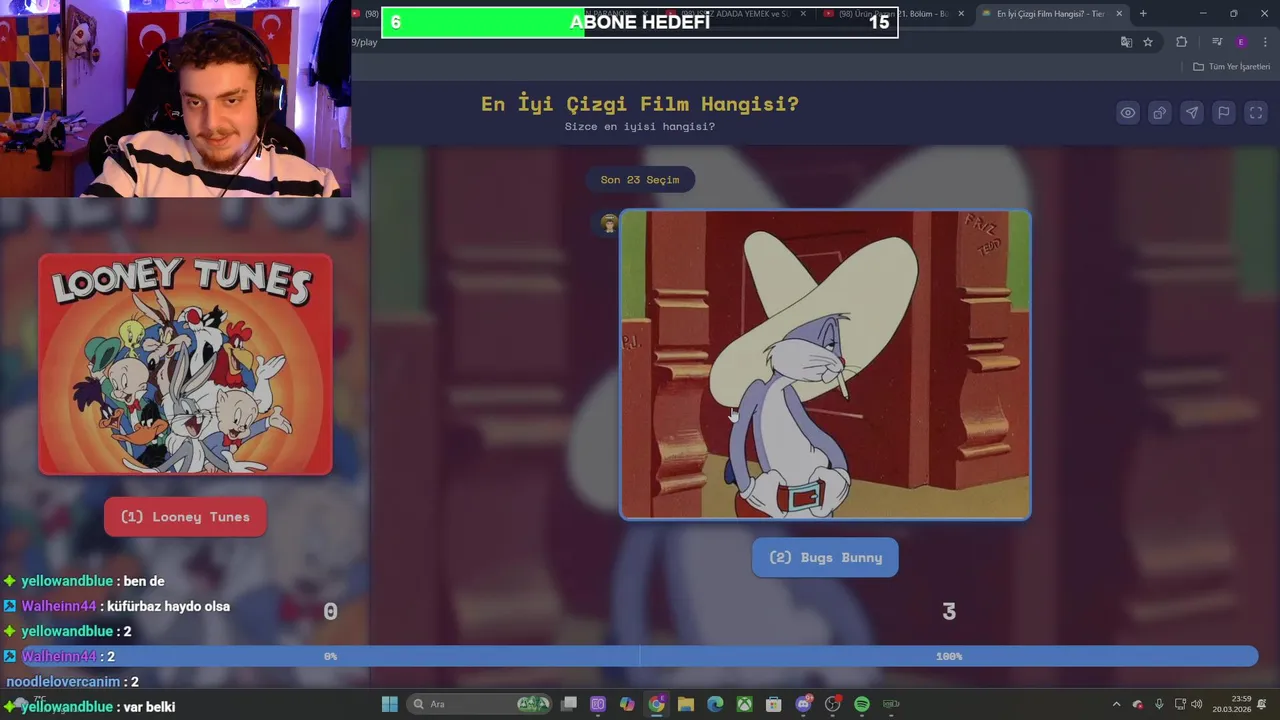The width and height of the screenshot is (1280, 720).
Task: Click the subtitle Sizce en iyisi hangisi?
Action: (x=640, y=127)
